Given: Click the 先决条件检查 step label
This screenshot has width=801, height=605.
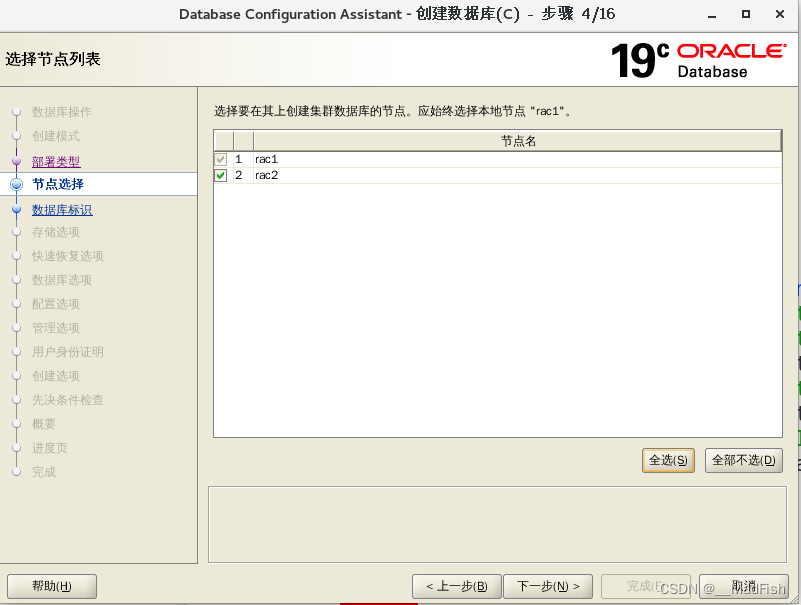Looking at the screenshot, I should pos(68,400).
